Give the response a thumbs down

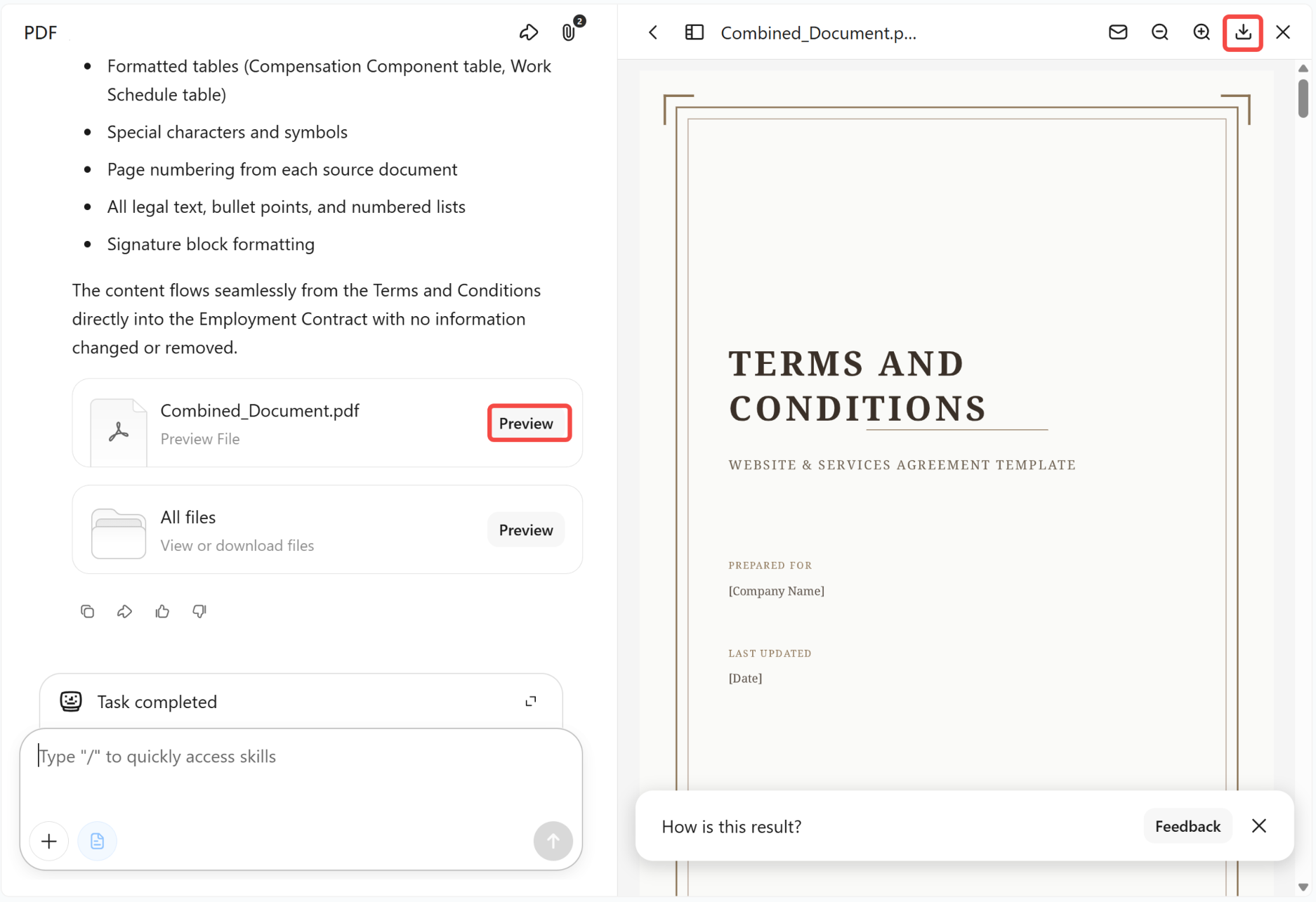(199, 611)
